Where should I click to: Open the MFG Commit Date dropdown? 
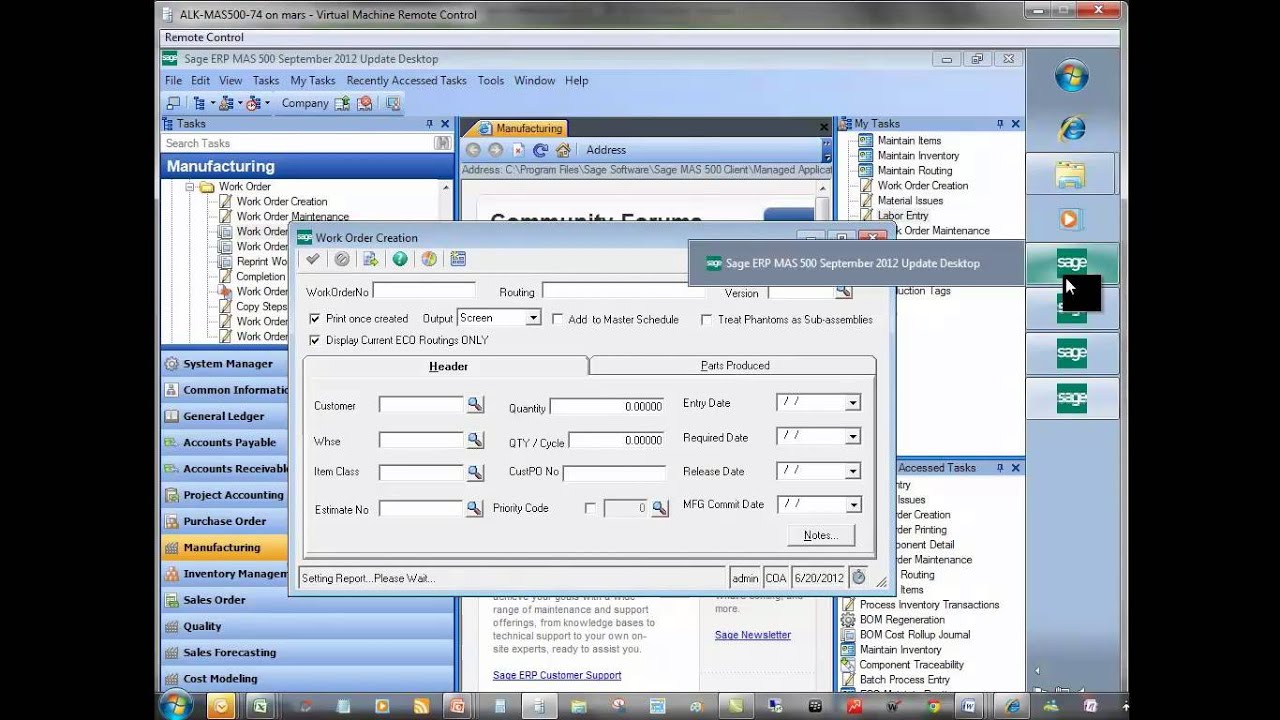pyautogui.click(x=852, y=505)
